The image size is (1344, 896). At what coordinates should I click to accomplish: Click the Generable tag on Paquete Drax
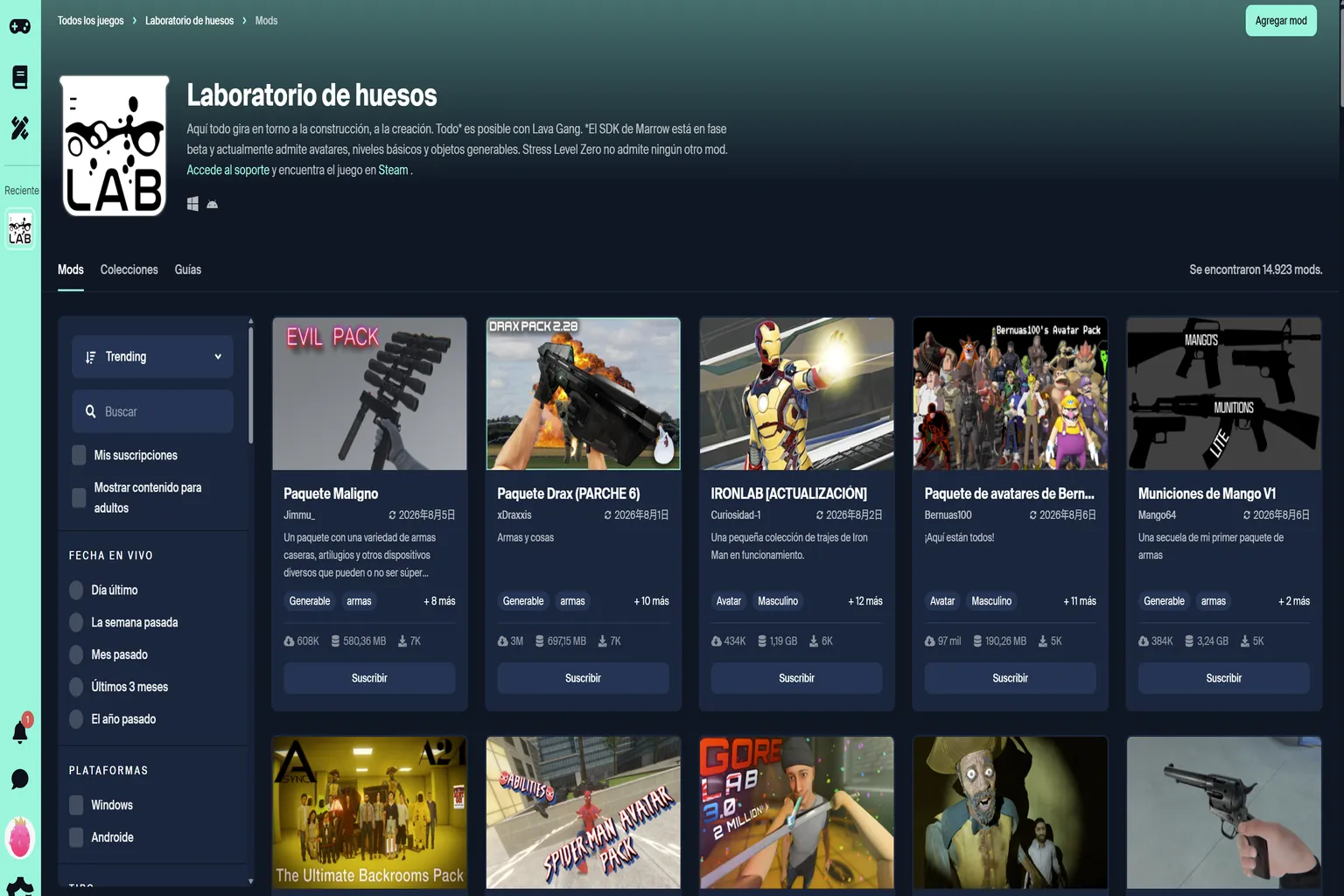523,601
